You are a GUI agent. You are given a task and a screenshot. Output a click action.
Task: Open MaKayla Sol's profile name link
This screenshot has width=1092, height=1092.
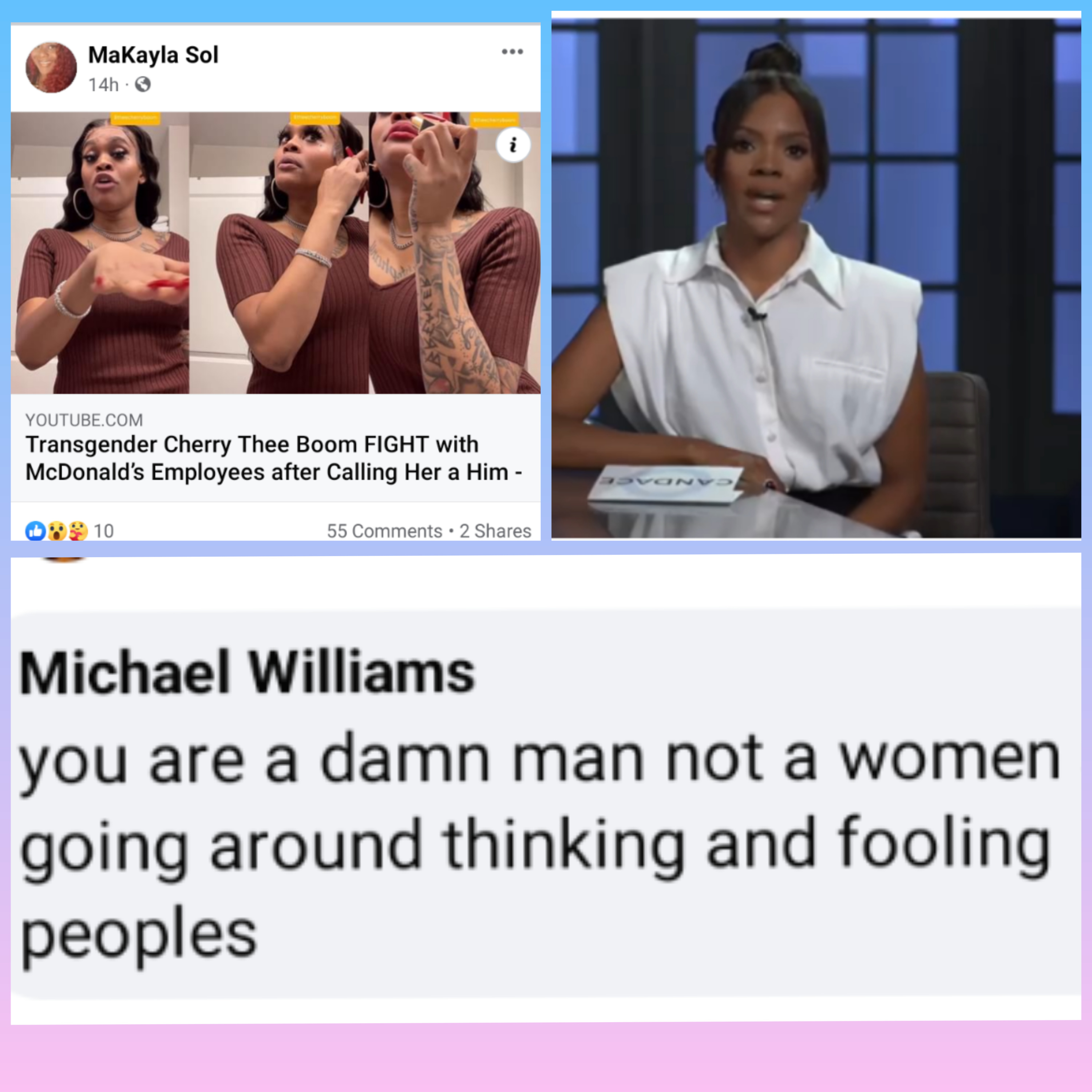(x=153, y=55)
